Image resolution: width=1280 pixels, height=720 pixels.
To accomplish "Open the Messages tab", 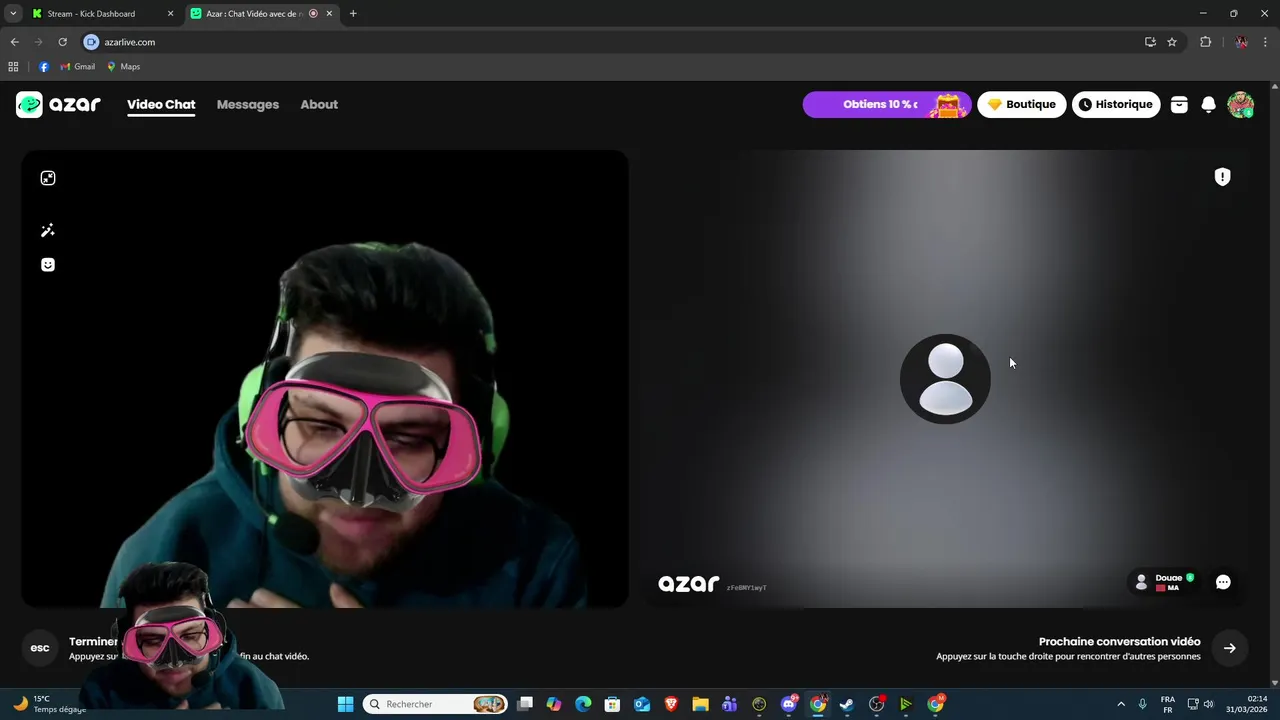I will [x=248, y=104].
